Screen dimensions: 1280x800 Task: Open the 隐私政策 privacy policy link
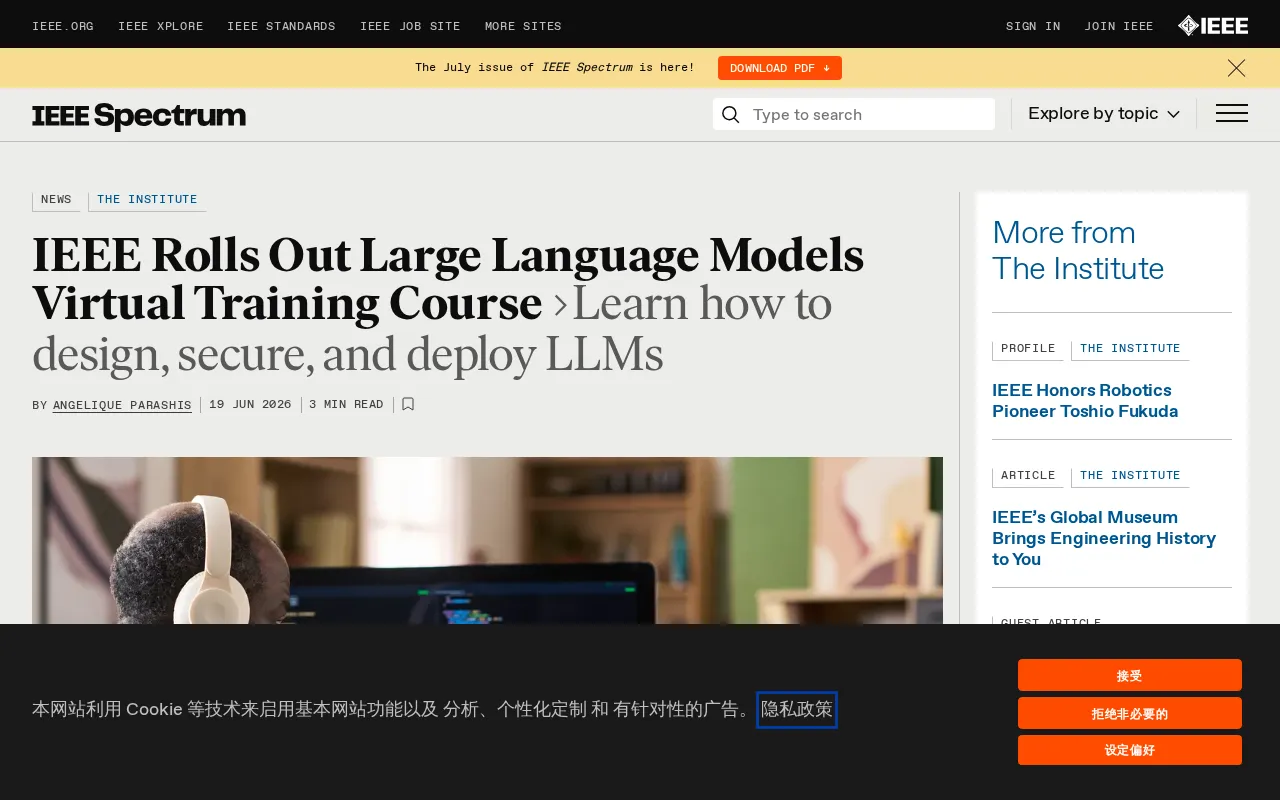click(797, 710)
